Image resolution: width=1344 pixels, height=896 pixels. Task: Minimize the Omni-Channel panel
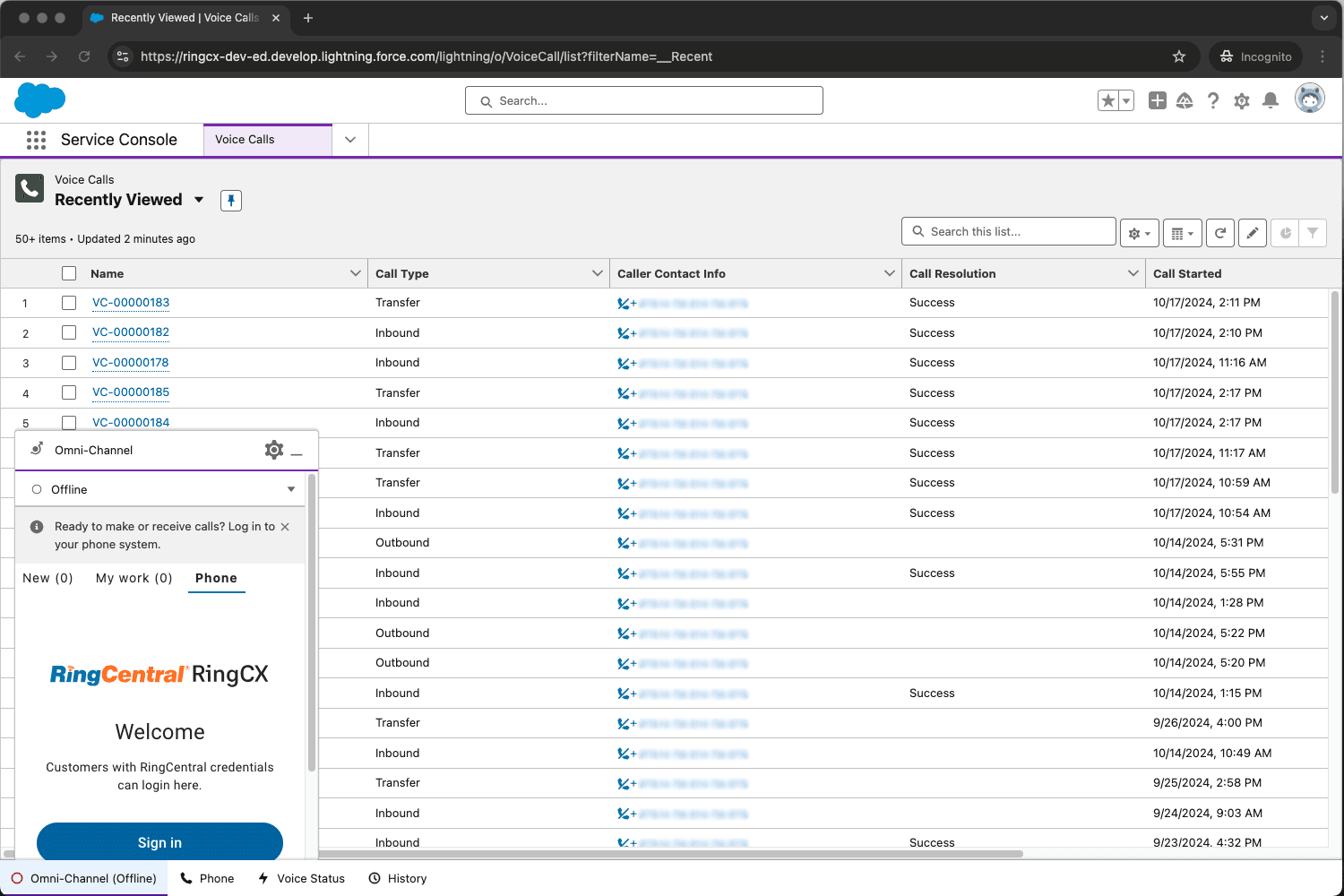pyautogui.click(x=297, y=454)
